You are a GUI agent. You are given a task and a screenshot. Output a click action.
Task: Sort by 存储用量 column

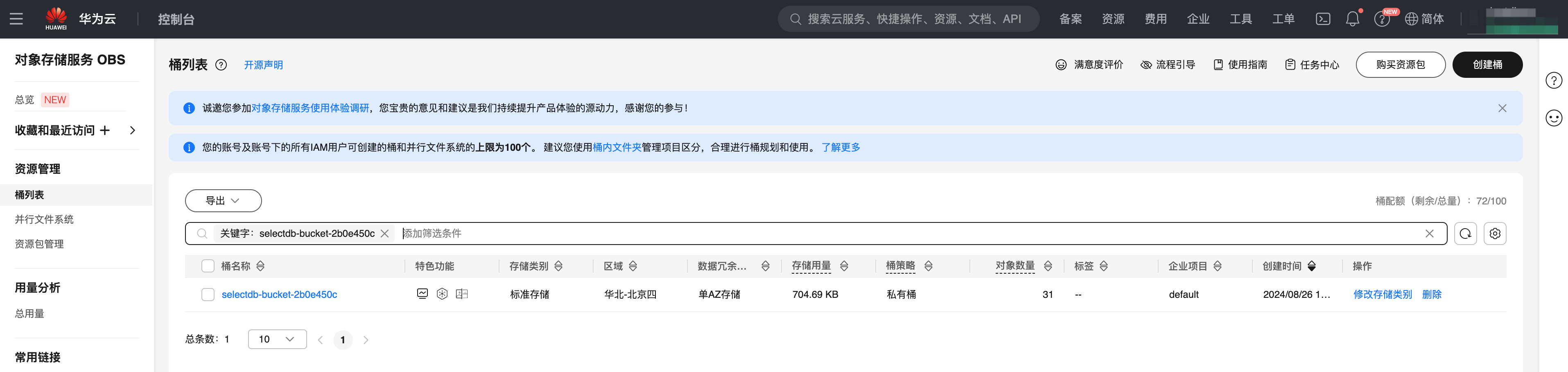coord(844,266)
